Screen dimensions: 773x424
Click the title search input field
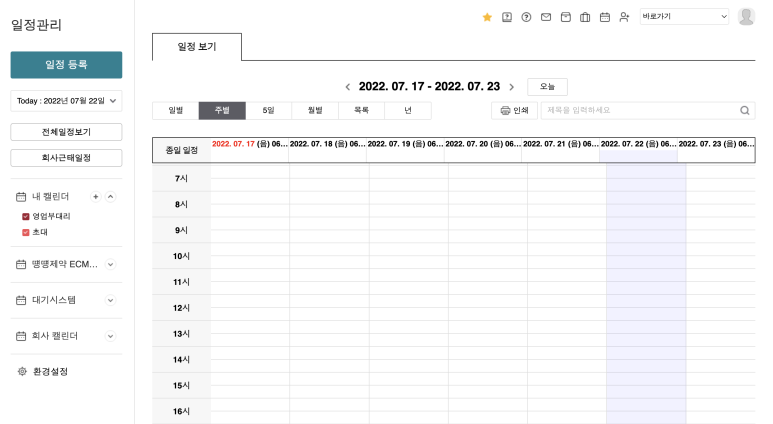pos(640,111)
